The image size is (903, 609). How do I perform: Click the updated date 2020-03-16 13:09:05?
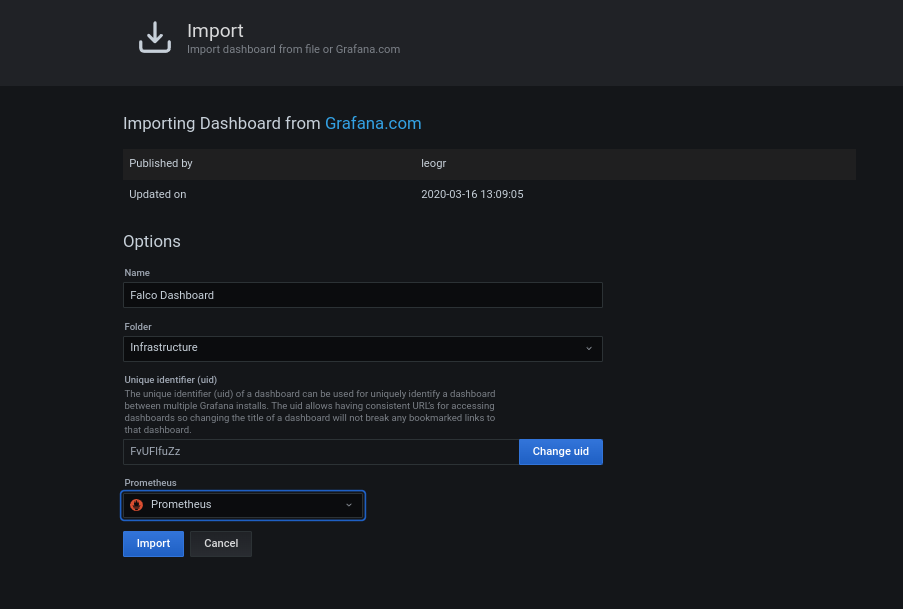tap(472, 194)
